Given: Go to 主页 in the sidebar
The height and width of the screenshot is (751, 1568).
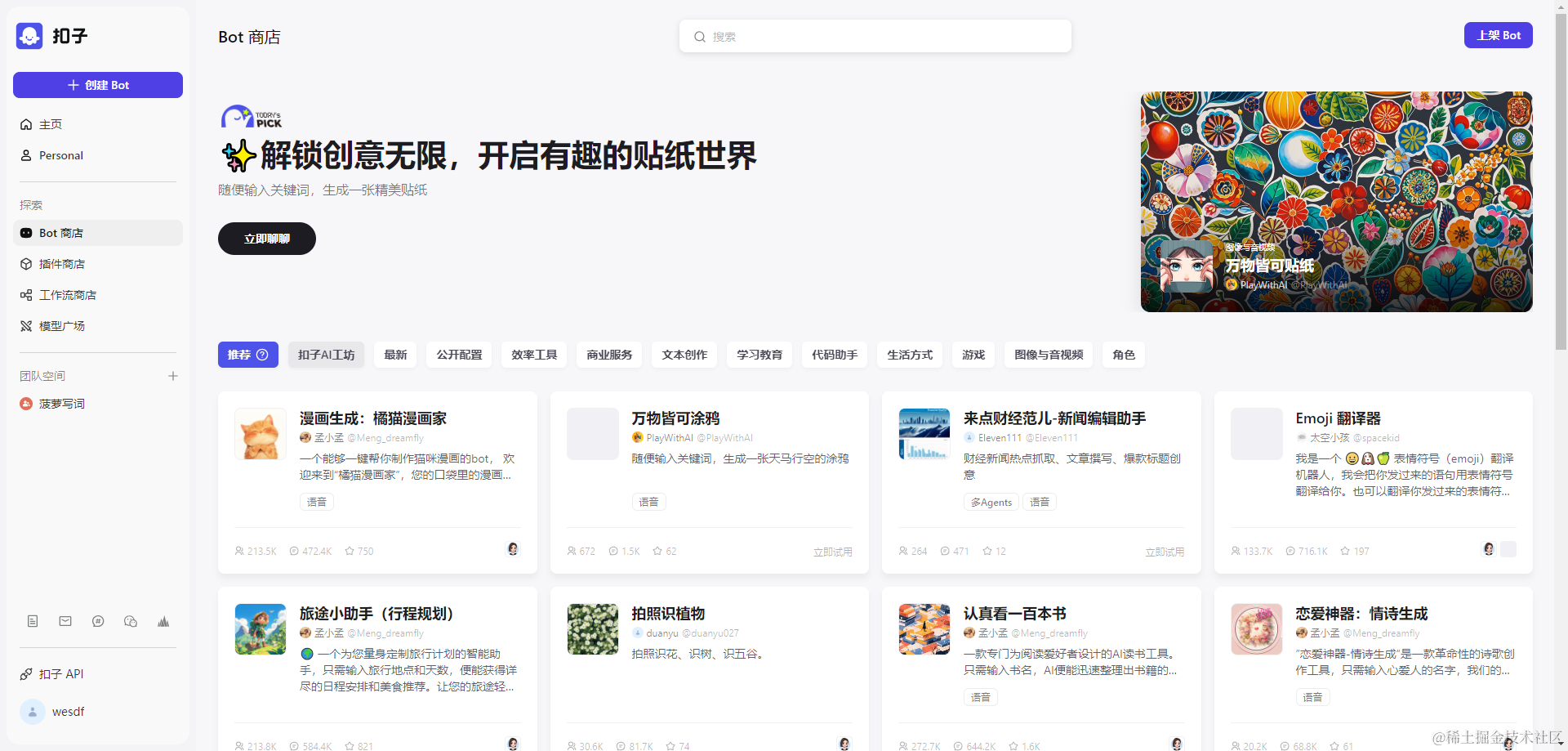Looking at the screenshot, I should [98, 124].
